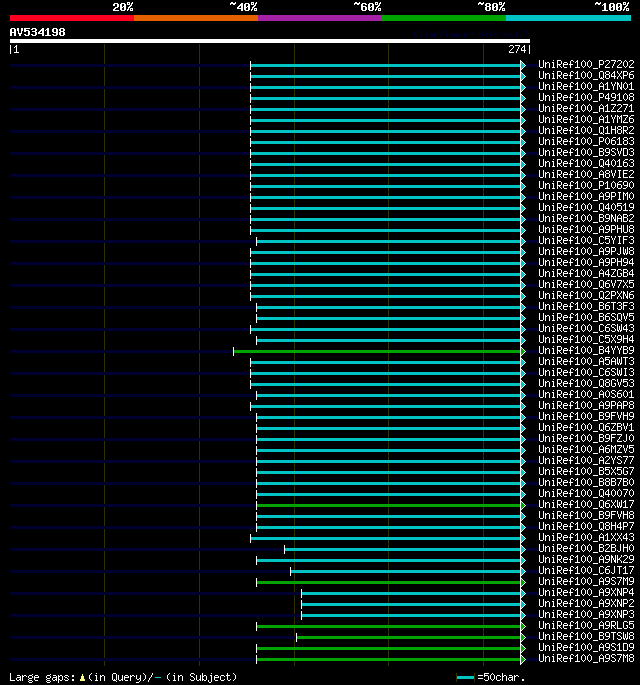Select UniRef100_C6SW43 label
The image size is (640, 685).
pos(586,328)
